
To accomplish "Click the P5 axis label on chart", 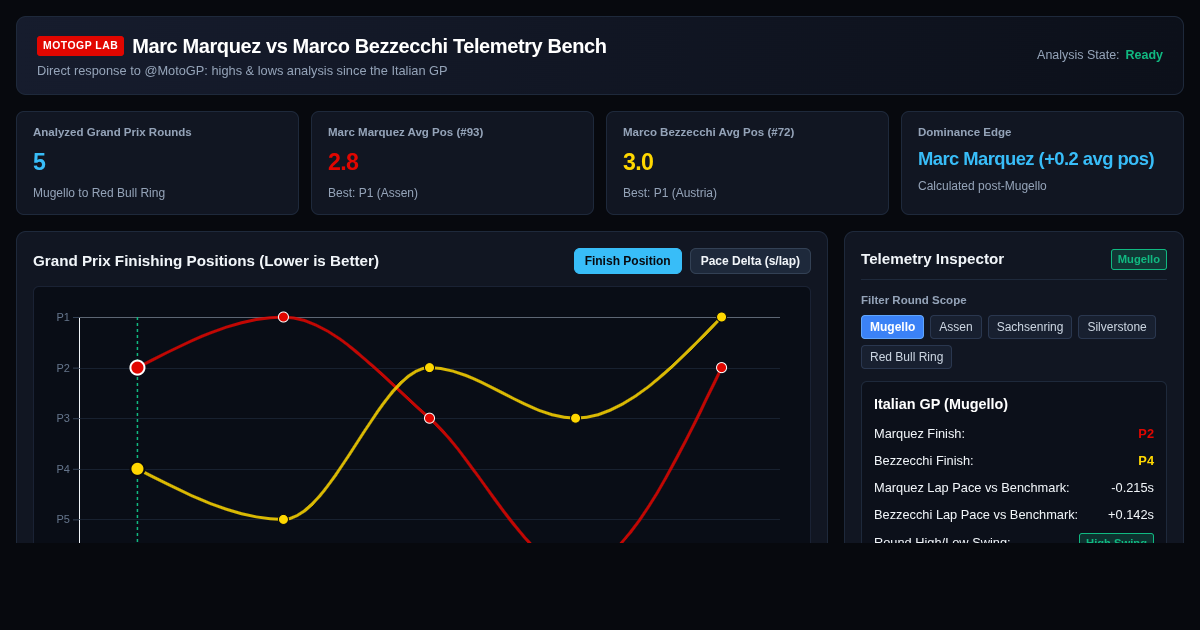I will [63, 519].
